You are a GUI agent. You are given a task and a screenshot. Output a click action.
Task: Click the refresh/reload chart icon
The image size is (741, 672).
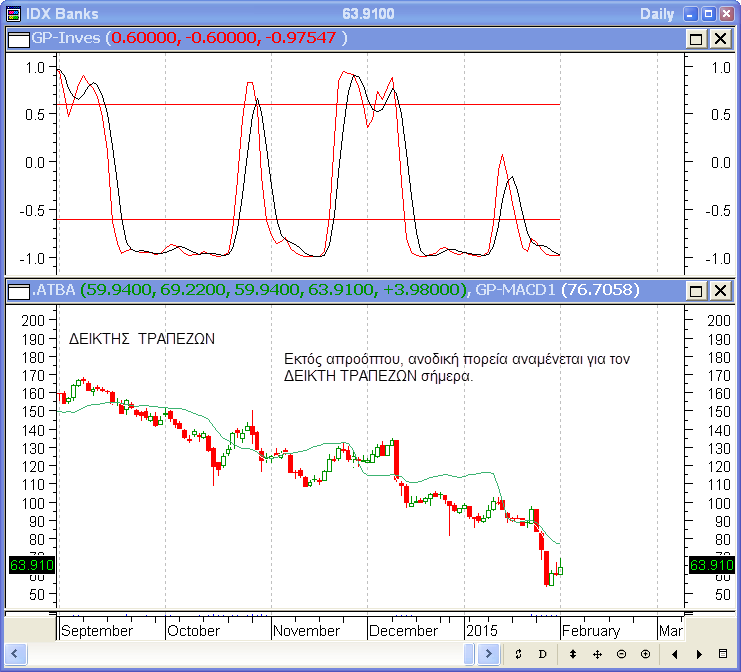[518, 654]
